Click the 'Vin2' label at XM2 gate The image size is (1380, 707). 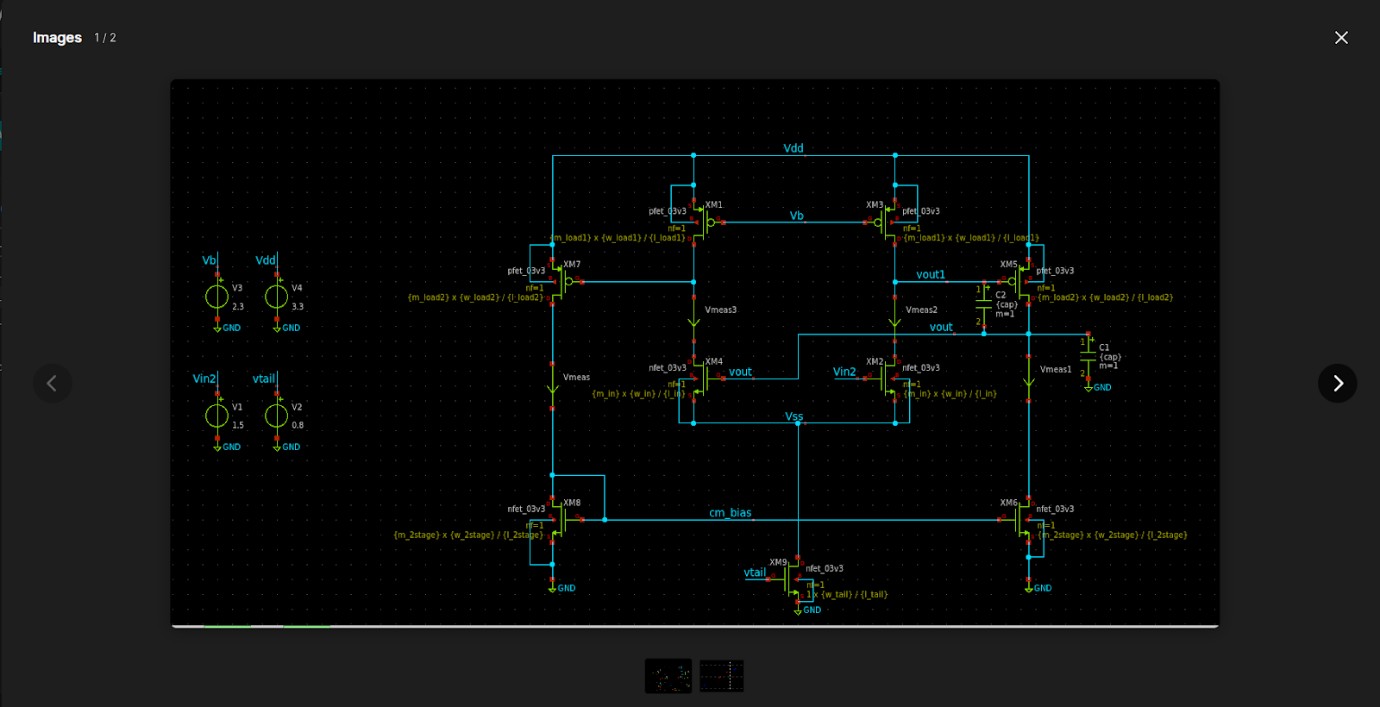pyautogui.click(x=845, y=372)
